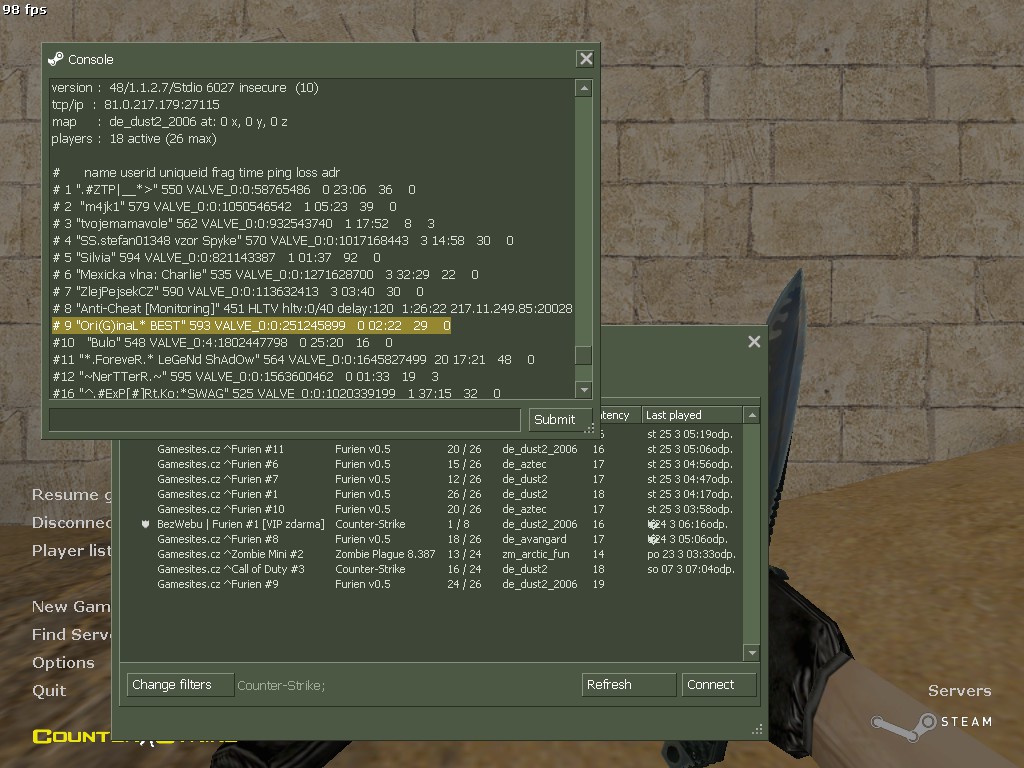Viewport: 1024px width, 768px height.
Task: Click the server list scroll-down arrow
Action: 752,652
